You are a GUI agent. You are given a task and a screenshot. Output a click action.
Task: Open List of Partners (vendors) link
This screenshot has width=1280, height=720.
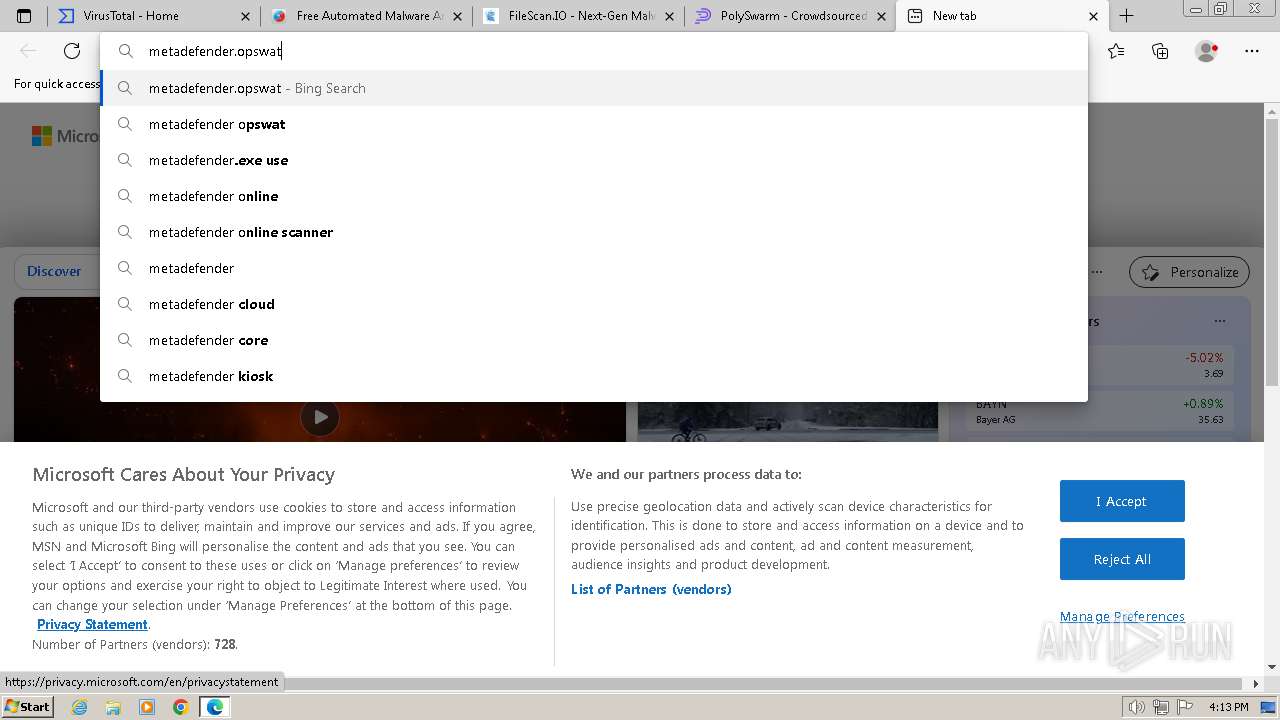(x=651, y=589)
